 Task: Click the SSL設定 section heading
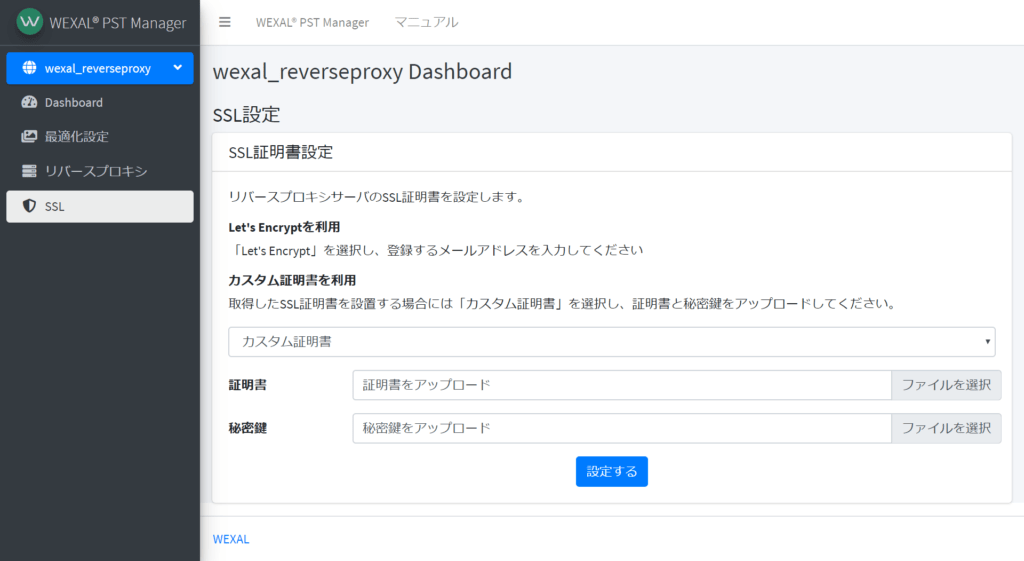click(x=246, y=115)
